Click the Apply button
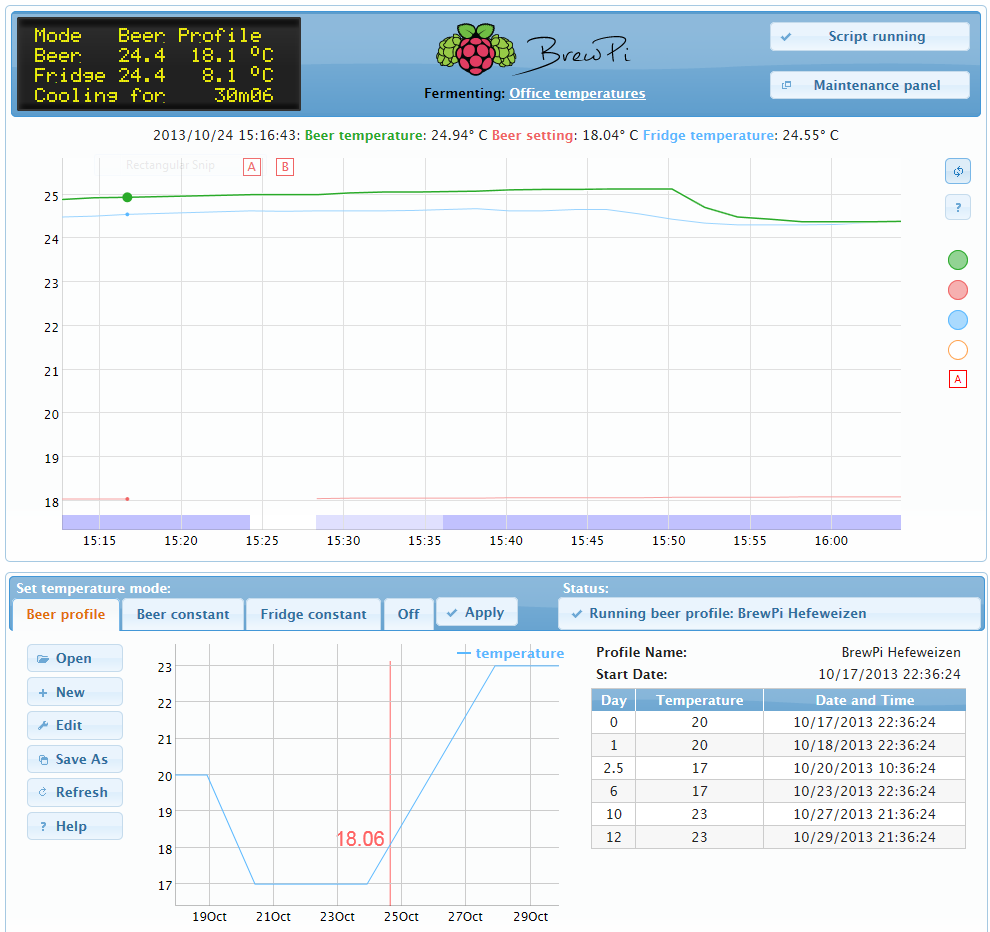 [477, 612]
